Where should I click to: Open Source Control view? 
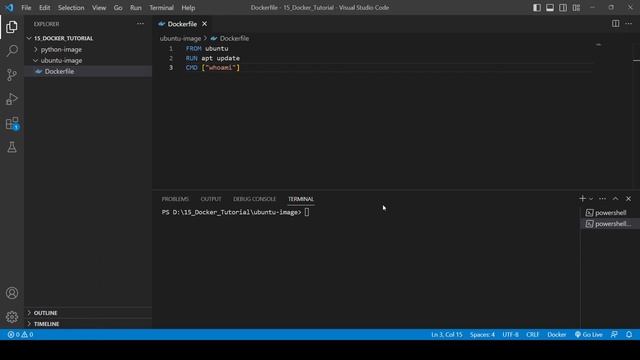point(12,75)
